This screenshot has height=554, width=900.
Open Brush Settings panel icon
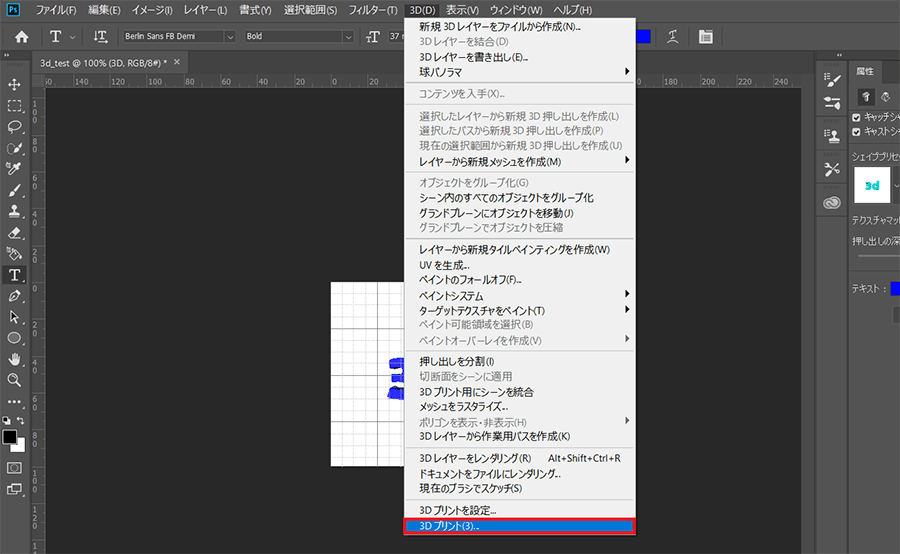click(832, 80)
